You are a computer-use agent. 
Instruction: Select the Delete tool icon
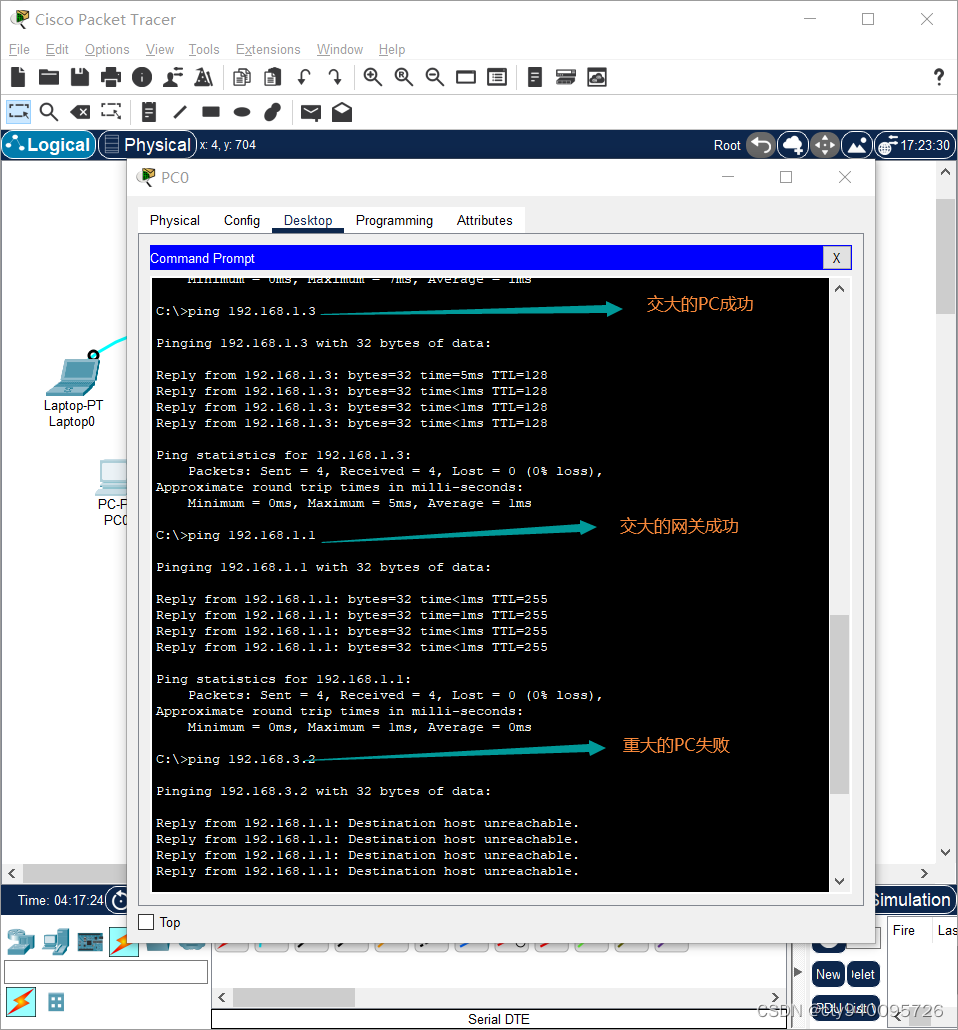80,112
